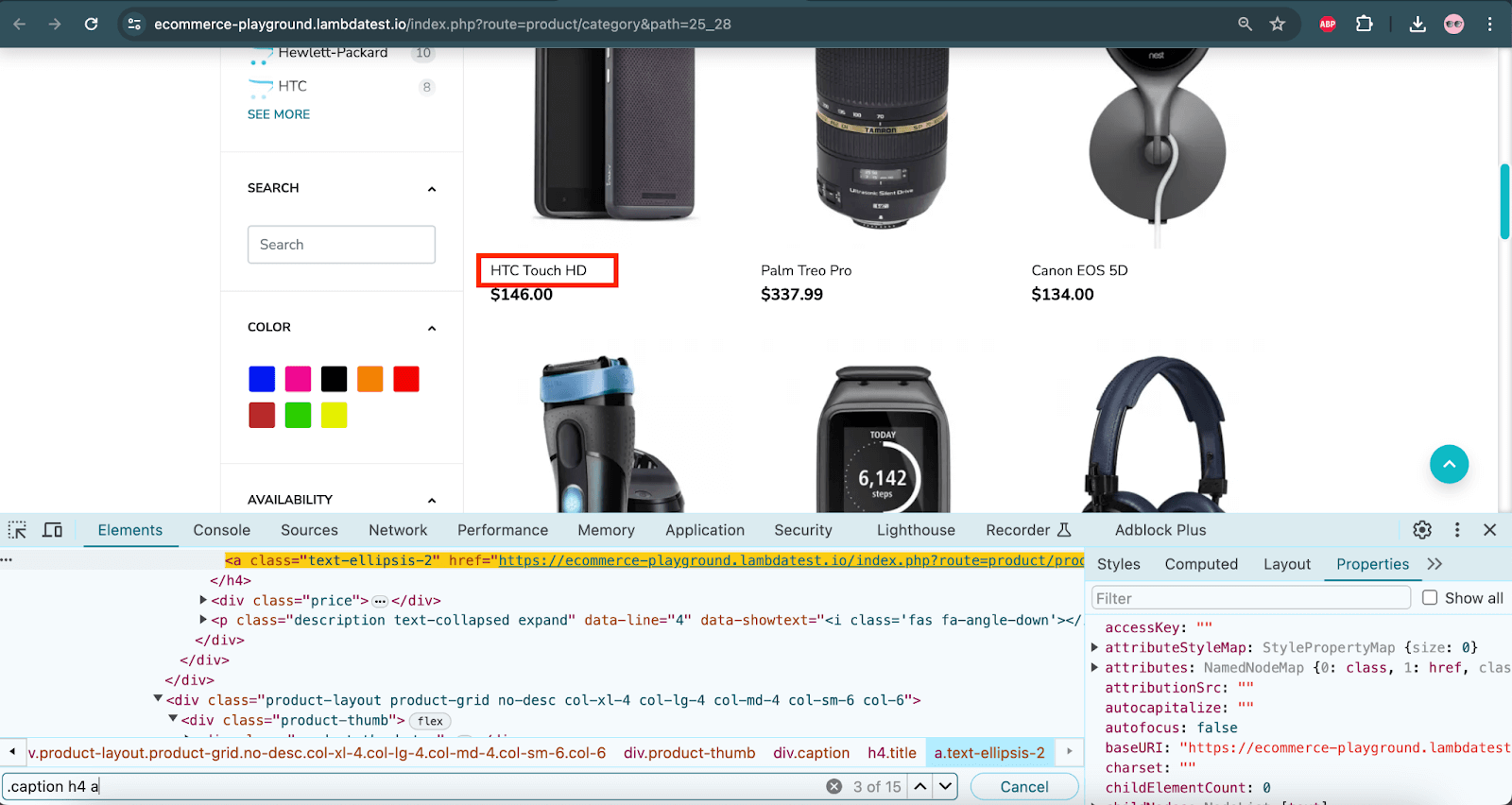This screenshot has height=805, width=1512.
Task: Click the SEE MORE manufacturers link
Action: pos(279,114)
